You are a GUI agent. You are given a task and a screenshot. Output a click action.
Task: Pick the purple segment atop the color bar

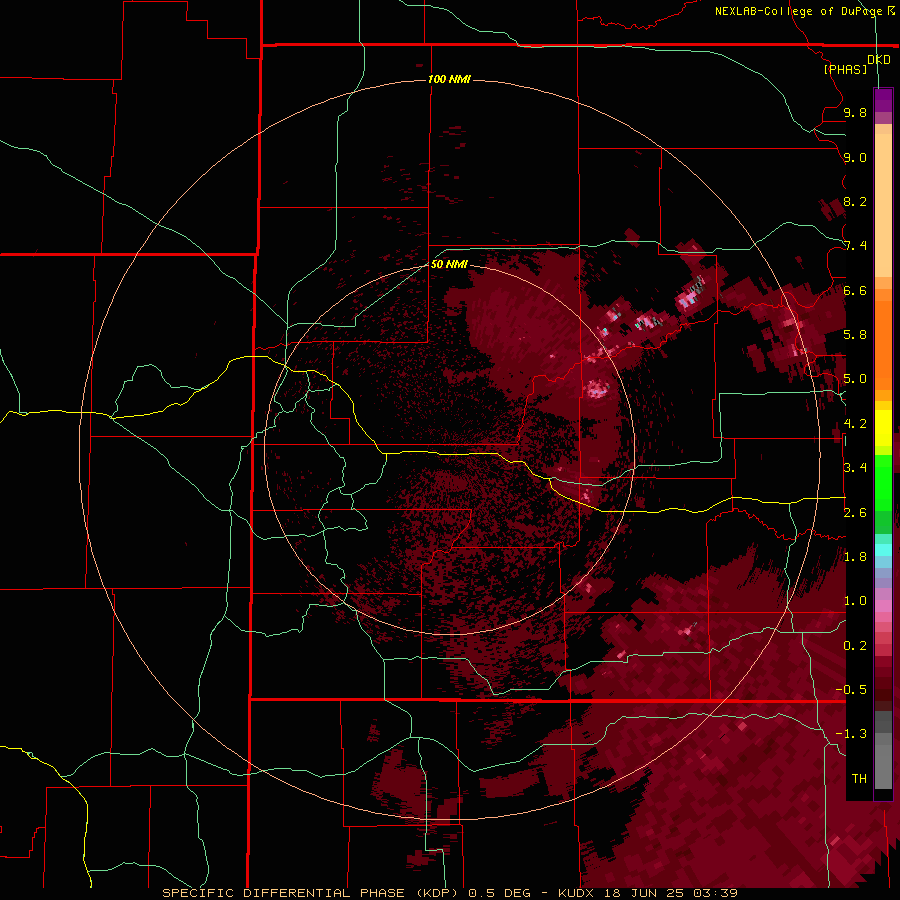tap(883, 100)
